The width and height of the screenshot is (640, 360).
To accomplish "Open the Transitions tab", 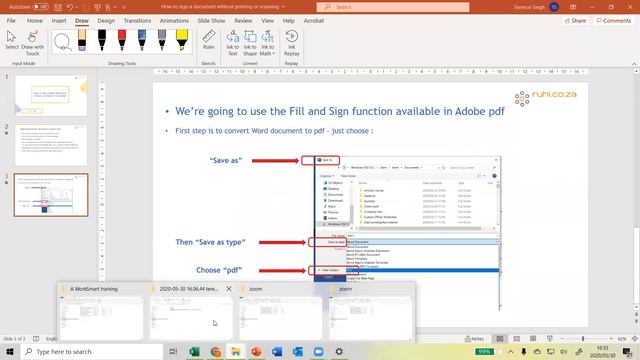I will [137, 20].
